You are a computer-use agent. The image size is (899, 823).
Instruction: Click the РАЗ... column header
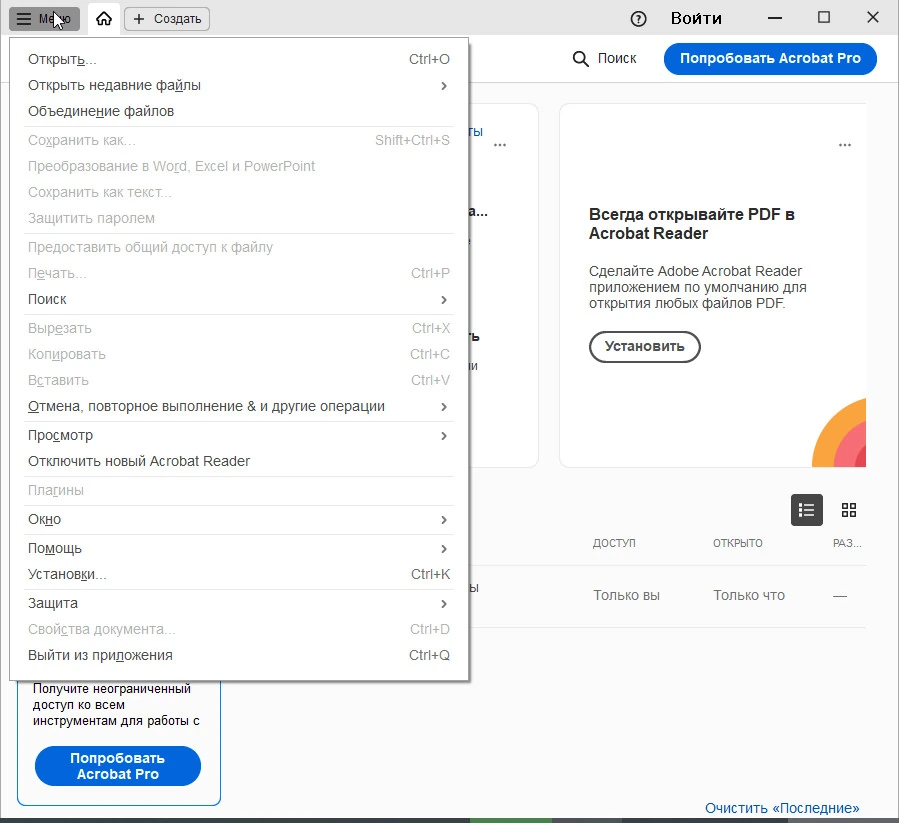click(847, 543)
